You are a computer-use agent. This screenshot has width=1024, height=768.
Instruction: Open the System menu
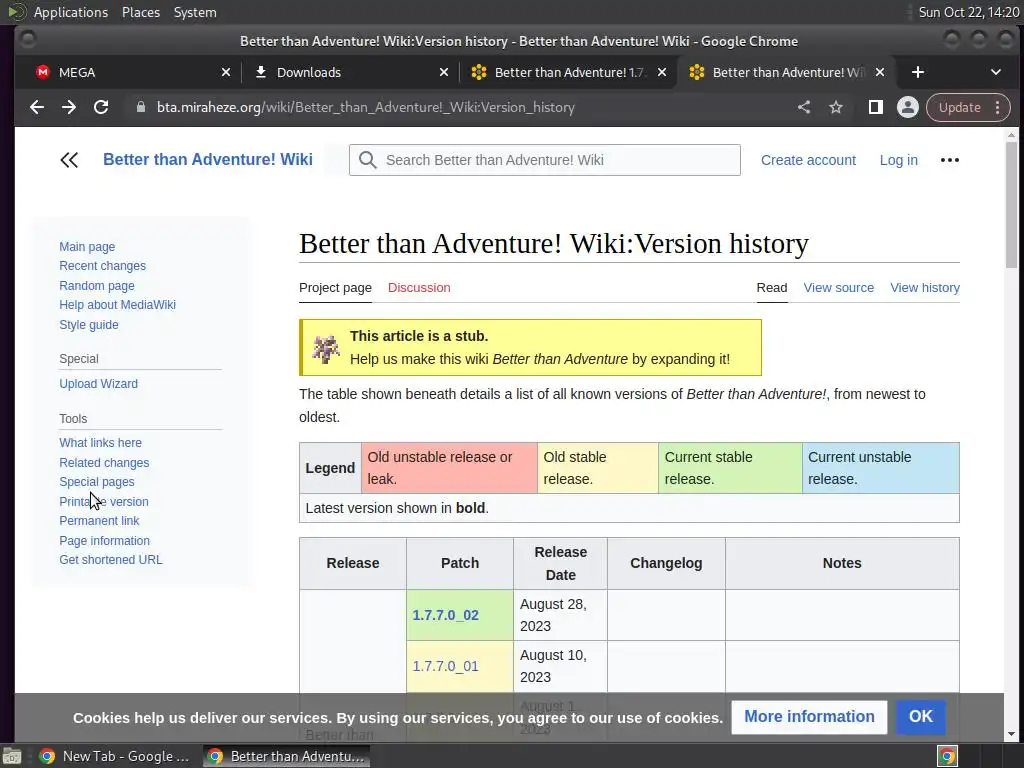point(195,12)
